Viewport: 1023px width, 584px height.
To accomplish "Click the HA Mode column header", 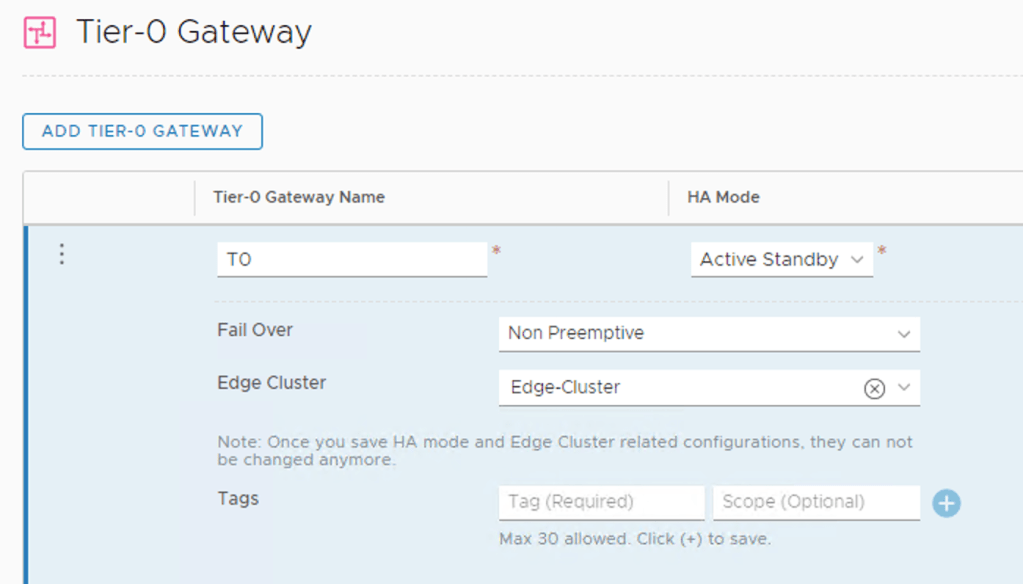I will (723, 197).
